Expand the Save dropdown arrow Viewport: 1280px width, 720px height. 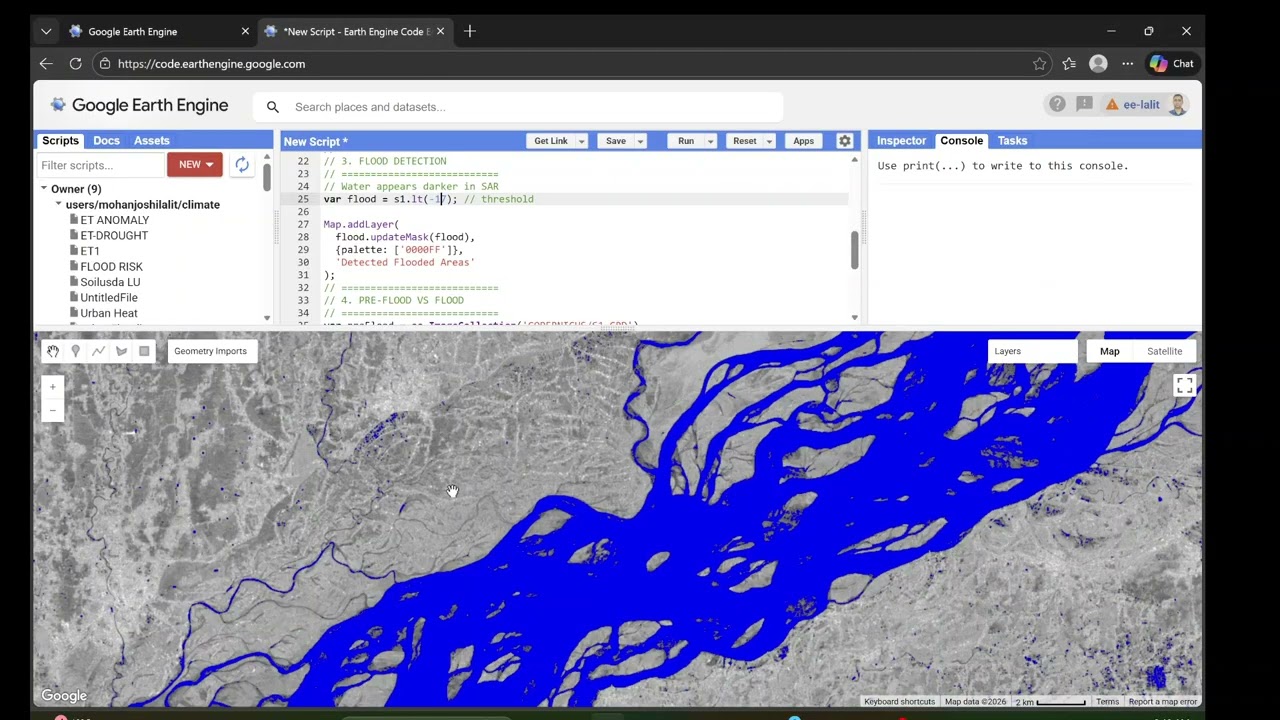640,141
